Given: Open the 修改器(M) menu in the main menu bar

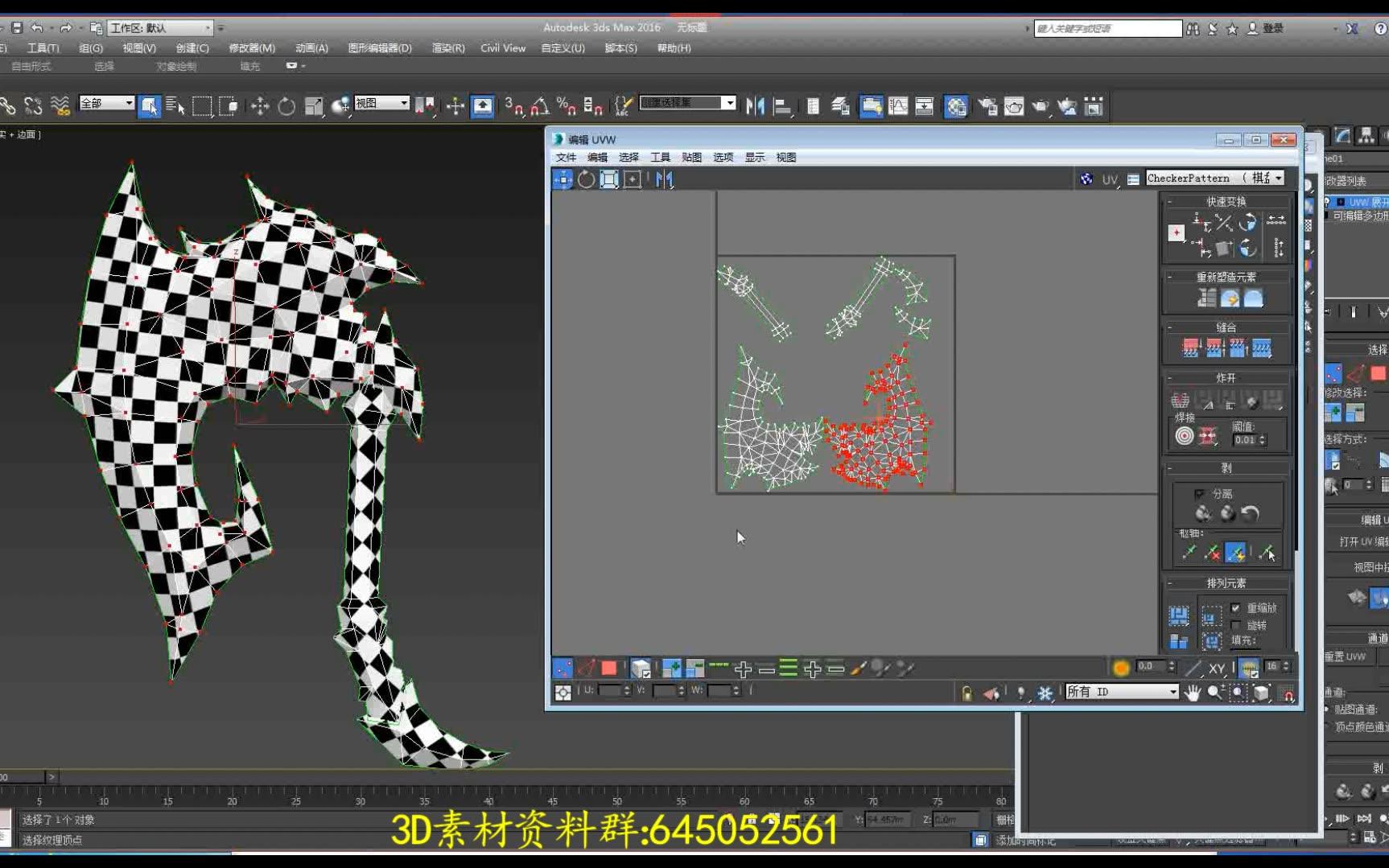Looking at the screenshot, I should pos(253,48).
